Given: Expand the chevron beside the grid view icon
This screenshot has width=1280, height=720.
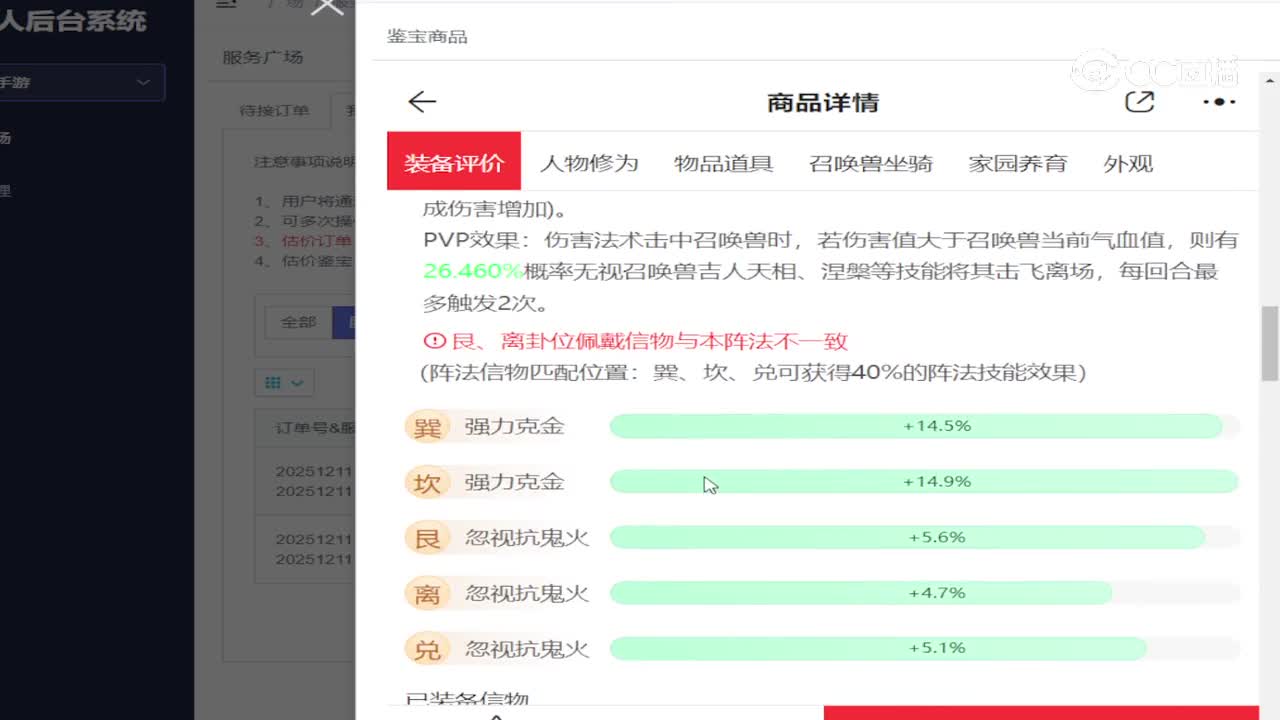Looking at the screenshot, I should pos(296,382).
